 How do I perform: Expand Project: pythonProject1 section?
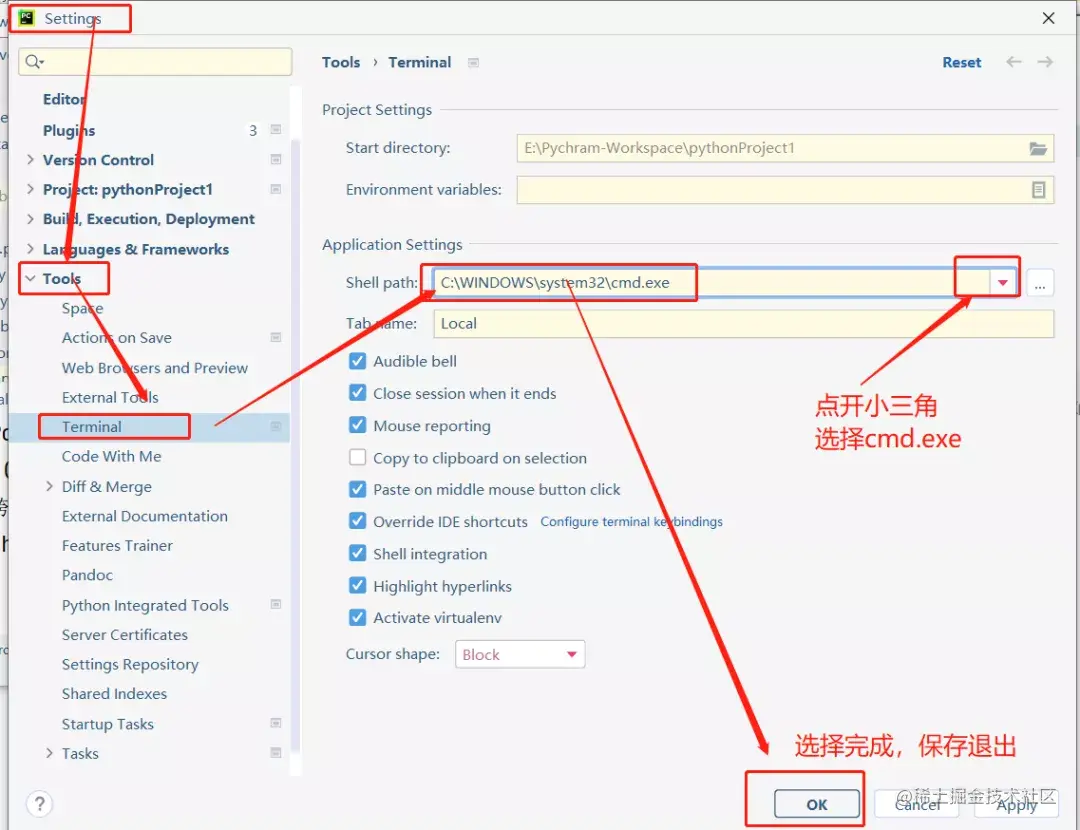[x=30, y=189]
